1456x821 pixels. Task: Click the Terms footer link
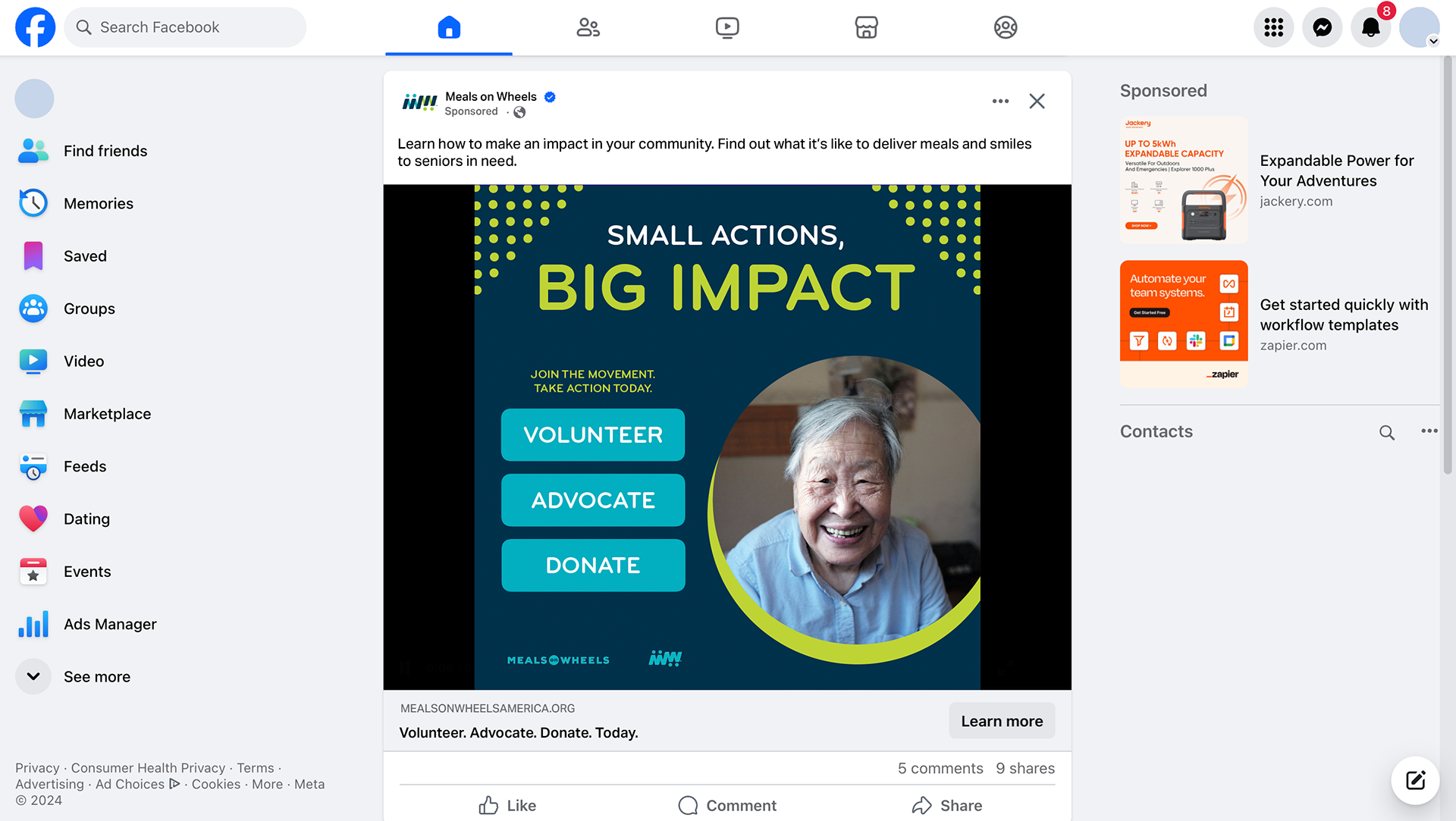tap(255, 768)
